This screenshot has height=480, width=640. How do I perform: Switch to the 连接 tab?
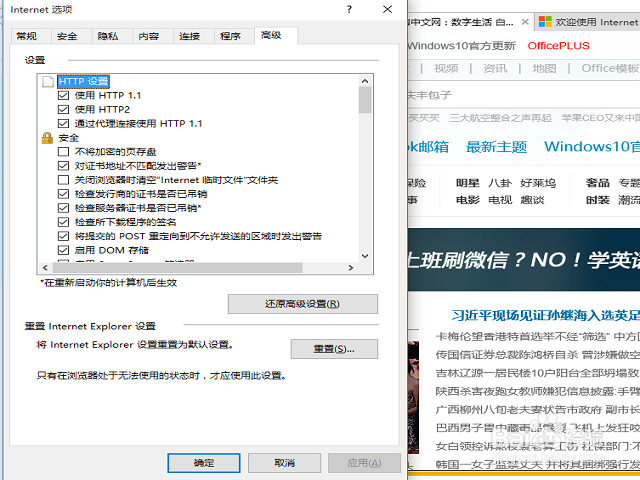pyautogui.click(x=189, y=36)
